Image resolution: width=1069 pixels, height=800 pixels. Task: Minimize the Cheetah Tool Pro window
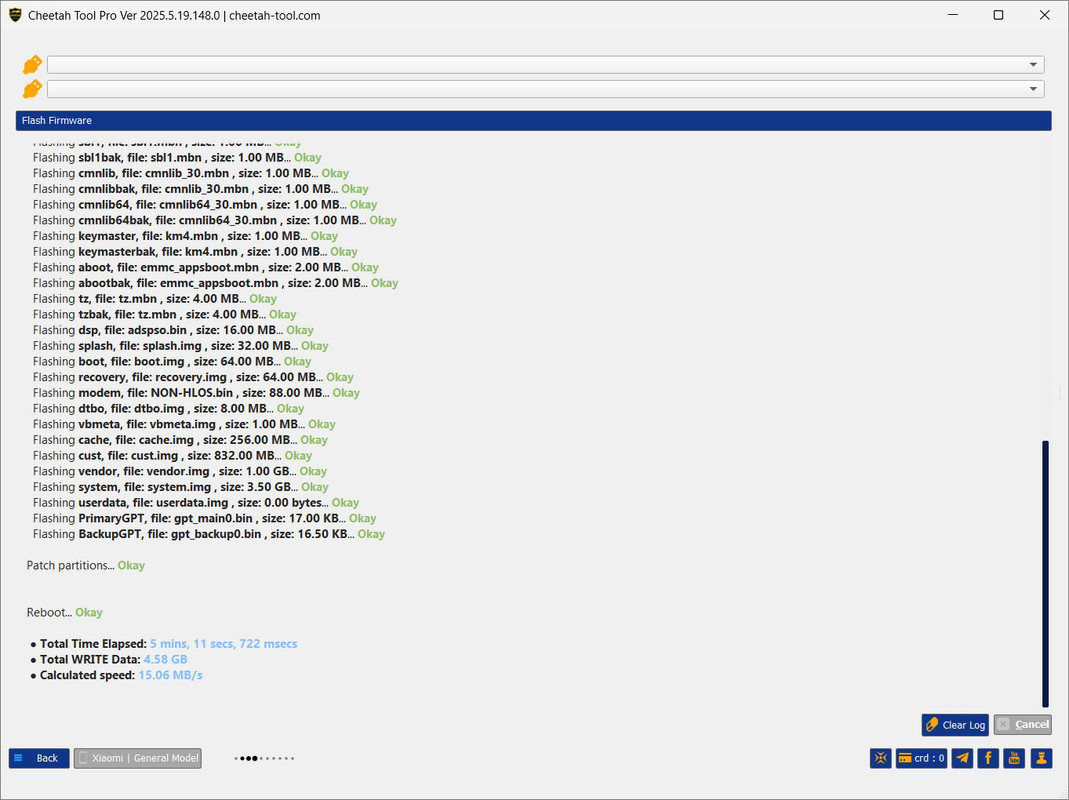[953, 15]
